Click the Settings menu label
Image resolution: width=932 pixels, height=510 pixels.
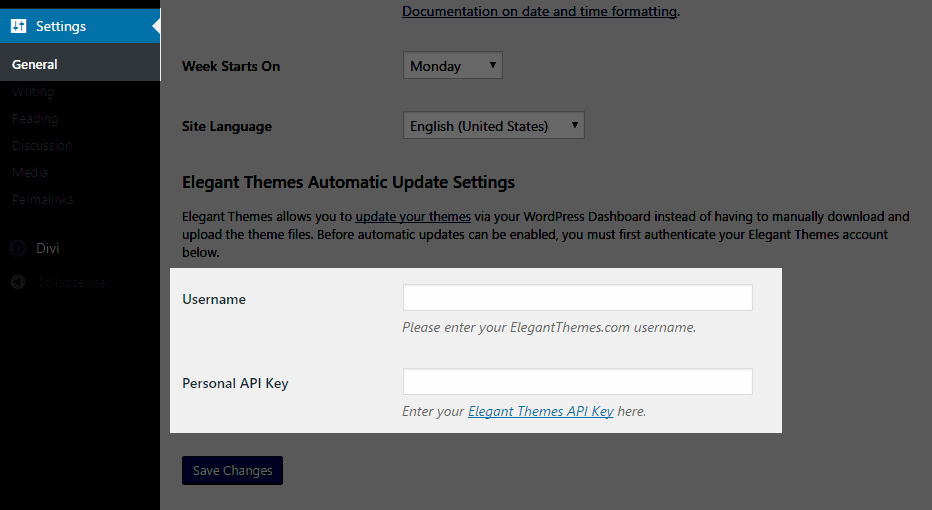pyautogui.click(x=61, y=27)
